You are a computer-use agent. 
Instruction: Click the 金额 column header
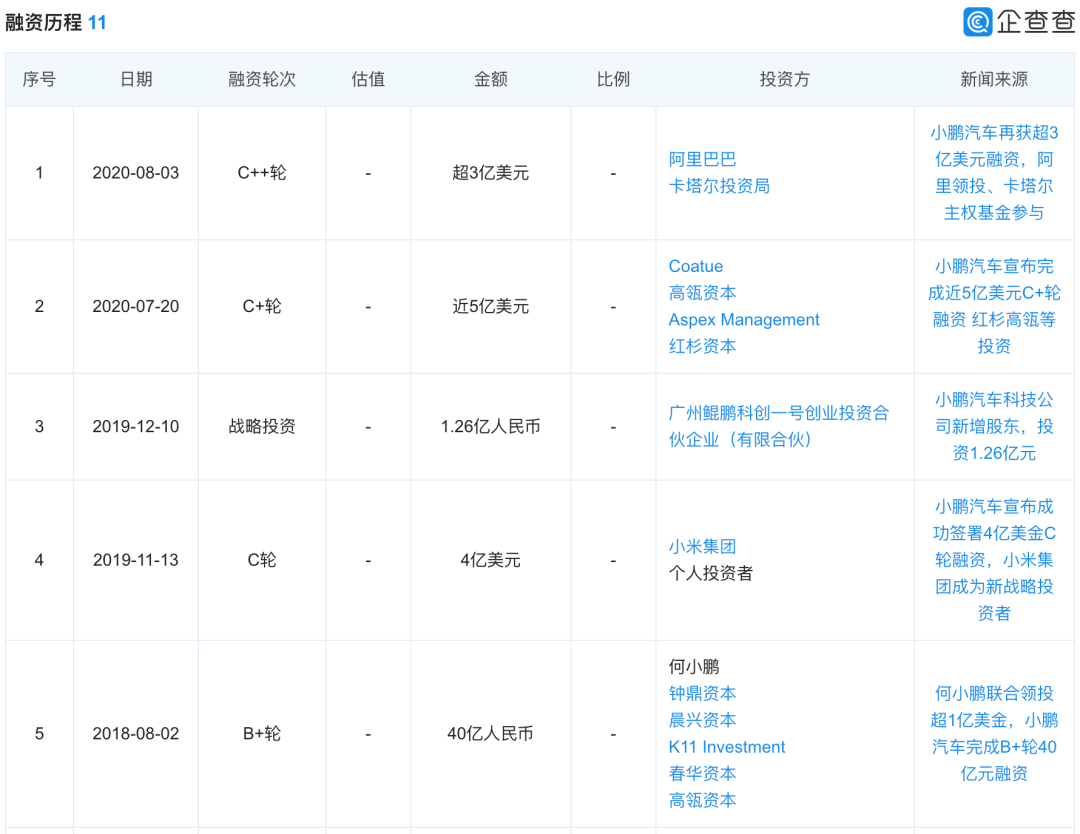click(x=490, y=79)
